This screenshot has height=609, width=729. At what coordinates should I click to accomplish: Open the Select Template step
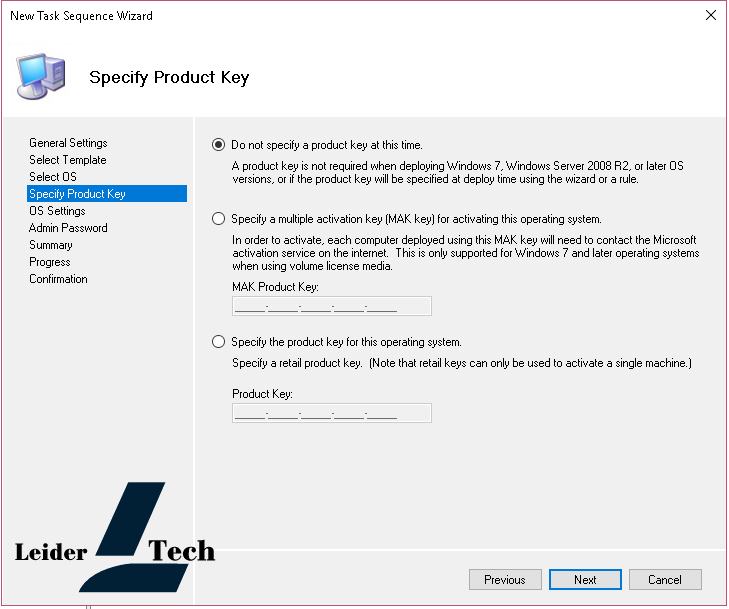pyautogui.click(x=67, y=160)
